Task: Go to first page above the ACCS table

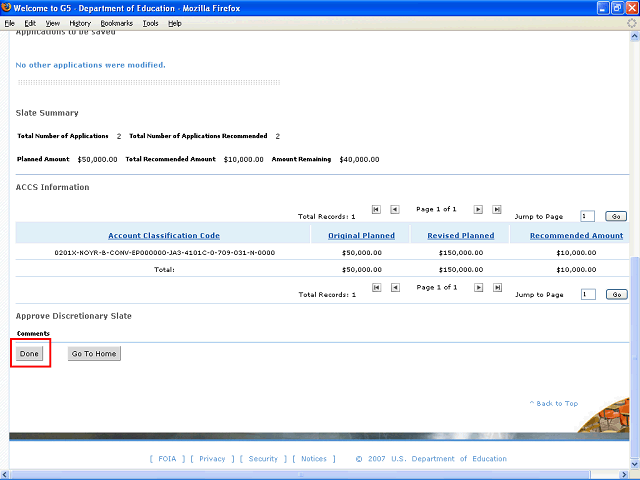Action: pyautogui.click(x=376, y=209)
